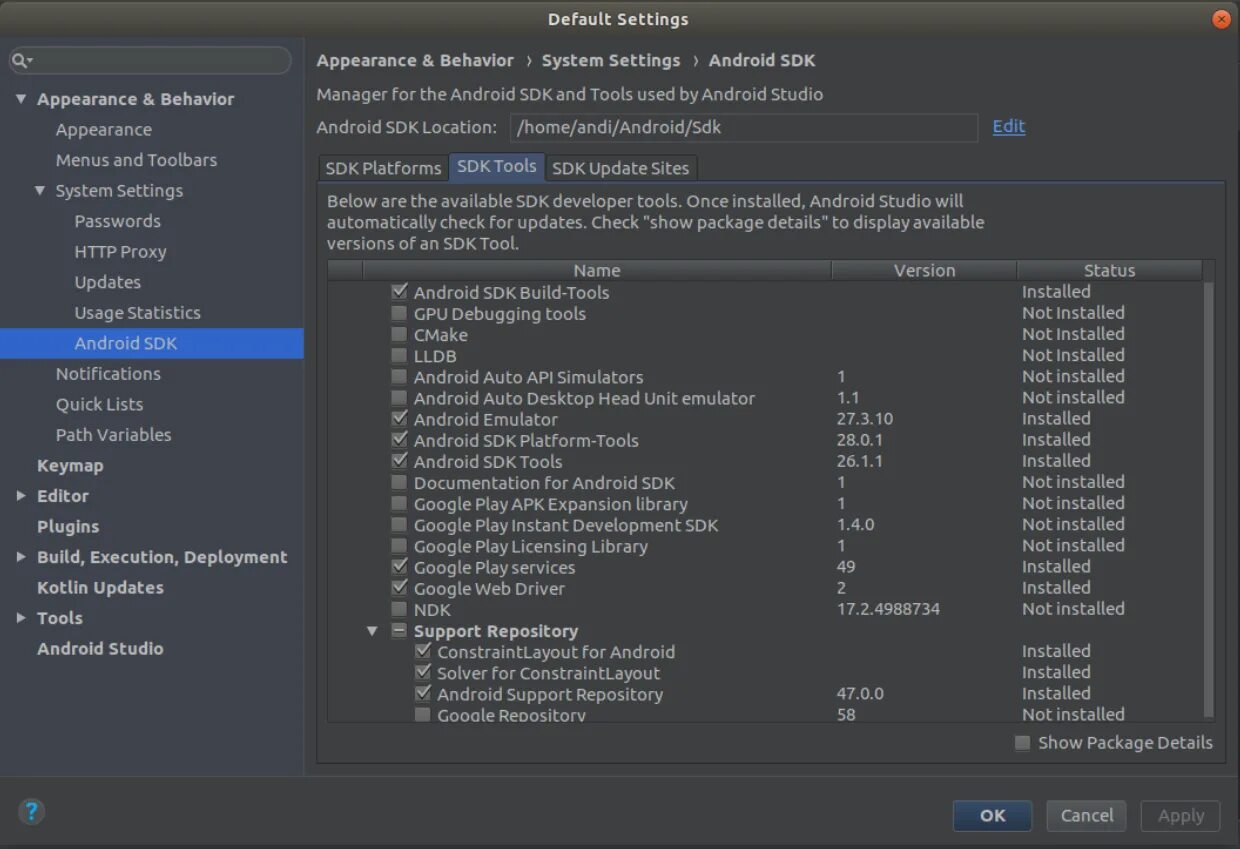
Task: Click the help question mark icon
Action: click(32, 811)
